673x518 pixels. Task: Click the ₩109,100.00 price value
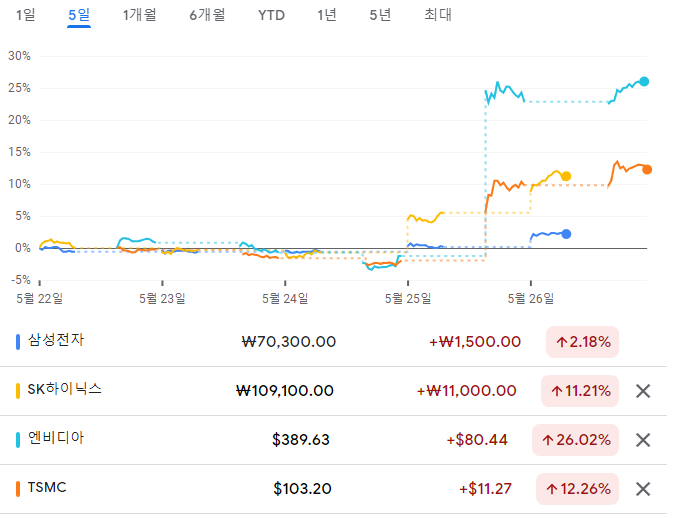[285, 391]
